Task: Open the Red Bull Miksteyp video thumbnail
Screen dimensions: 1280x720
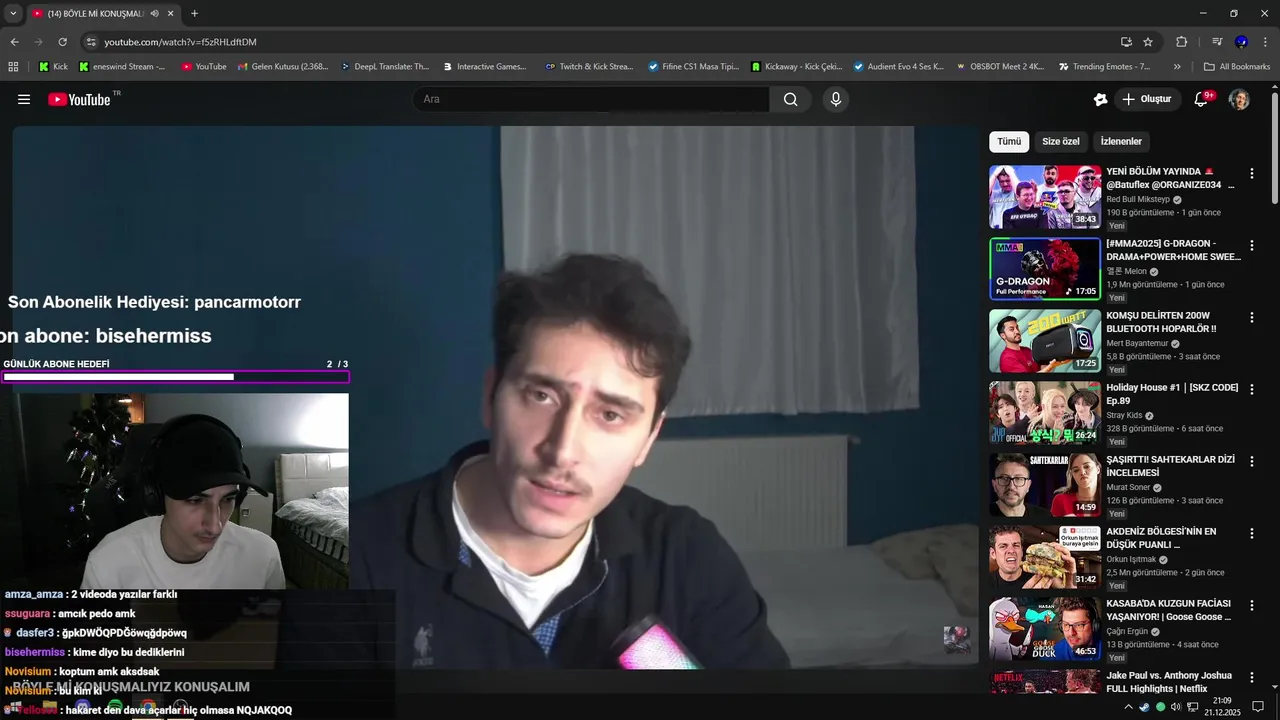Action: (1045, 197)
